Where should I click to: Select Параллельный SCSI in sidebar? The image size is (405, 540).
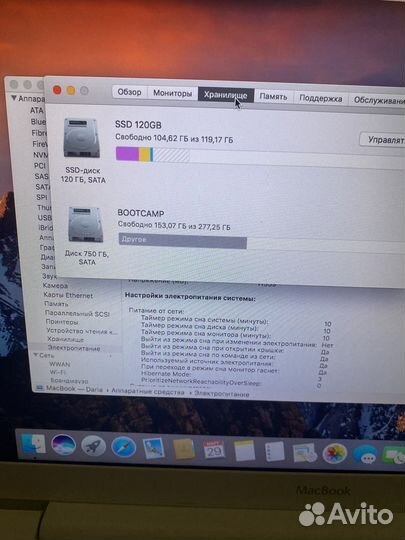[x=77, y=313]
